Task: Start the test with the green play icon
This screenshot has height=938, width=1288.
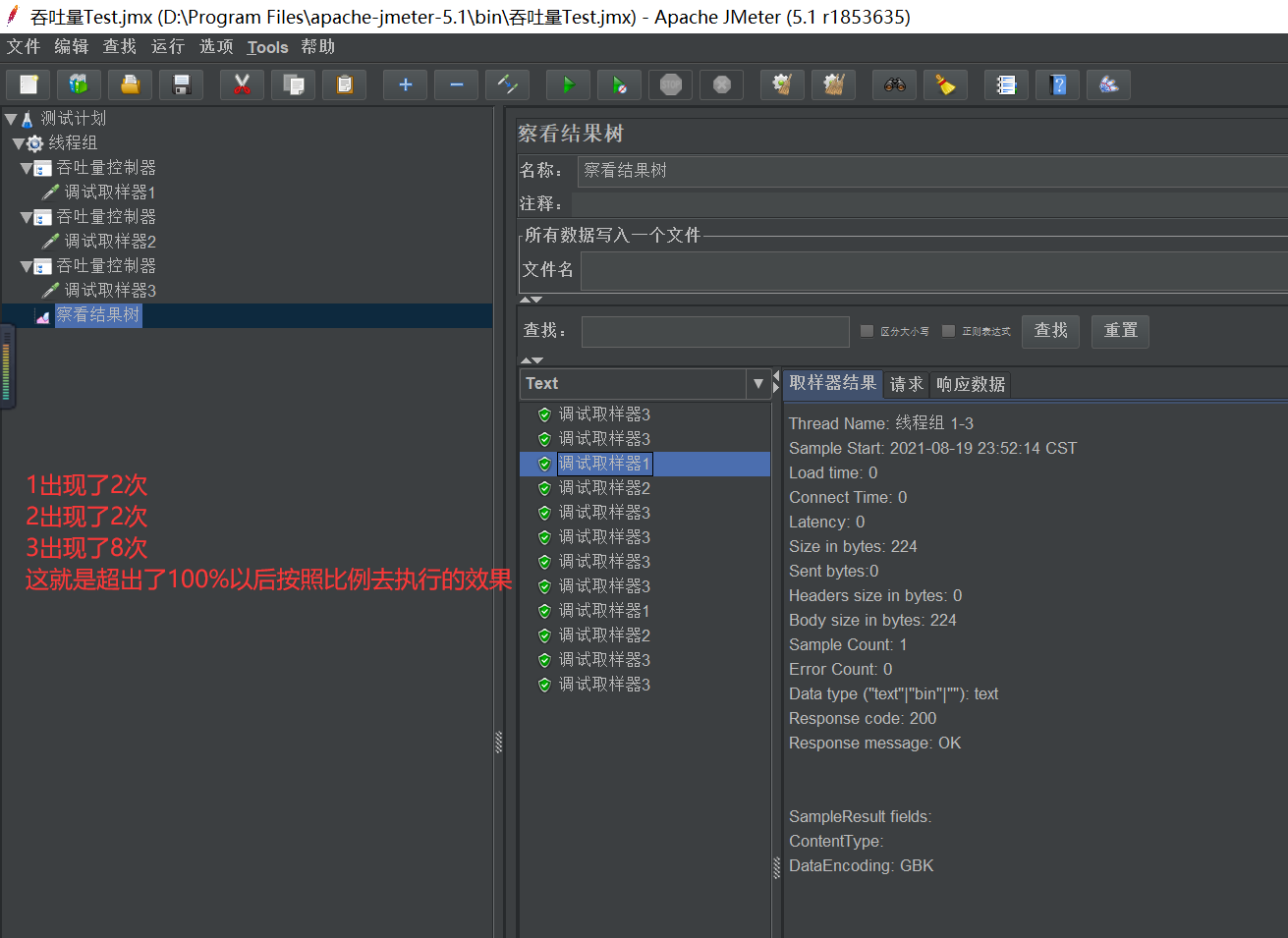Action: tap(568, 84)
